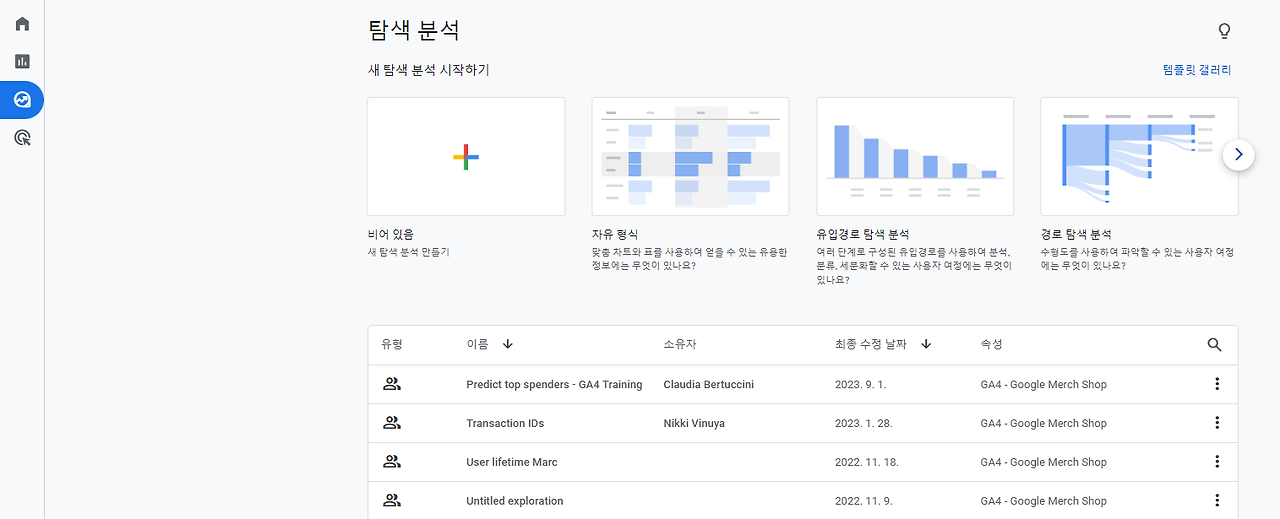Click the 속성 column header
Viewport: 1280px width, 519px height.
tap(991, 344)
